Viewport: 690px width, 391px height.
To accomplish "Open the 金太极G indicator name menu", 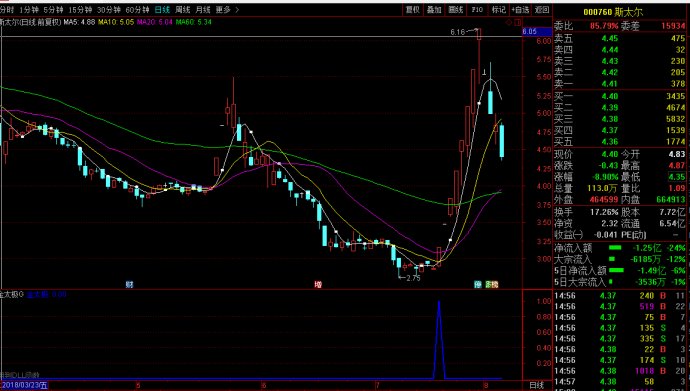I will [12, 294].
